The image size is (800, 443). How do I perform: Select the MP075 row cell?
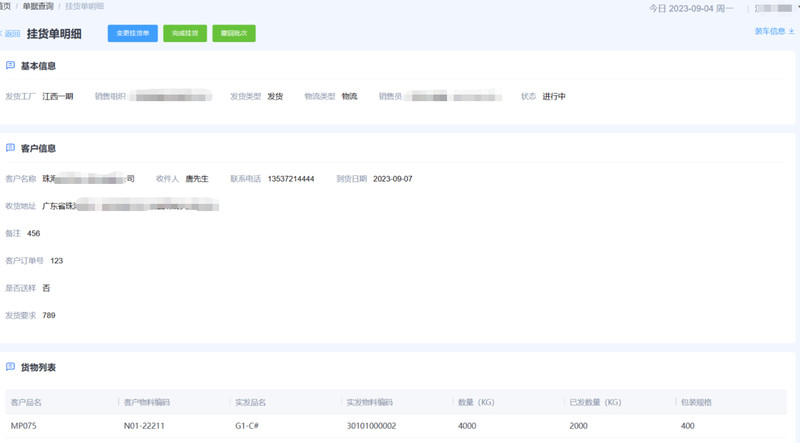(25, 426)
